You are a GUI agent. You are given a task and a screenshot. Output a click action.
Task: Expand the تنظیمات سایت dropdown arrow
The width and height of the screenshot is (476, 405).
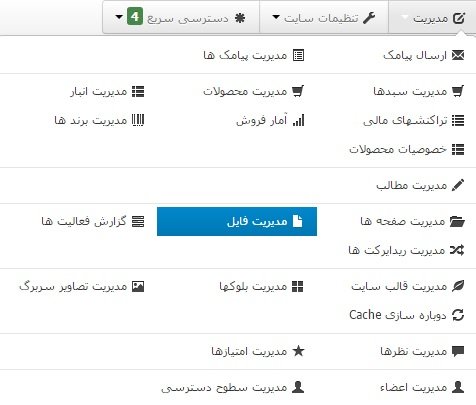click(x=276, y=17)
